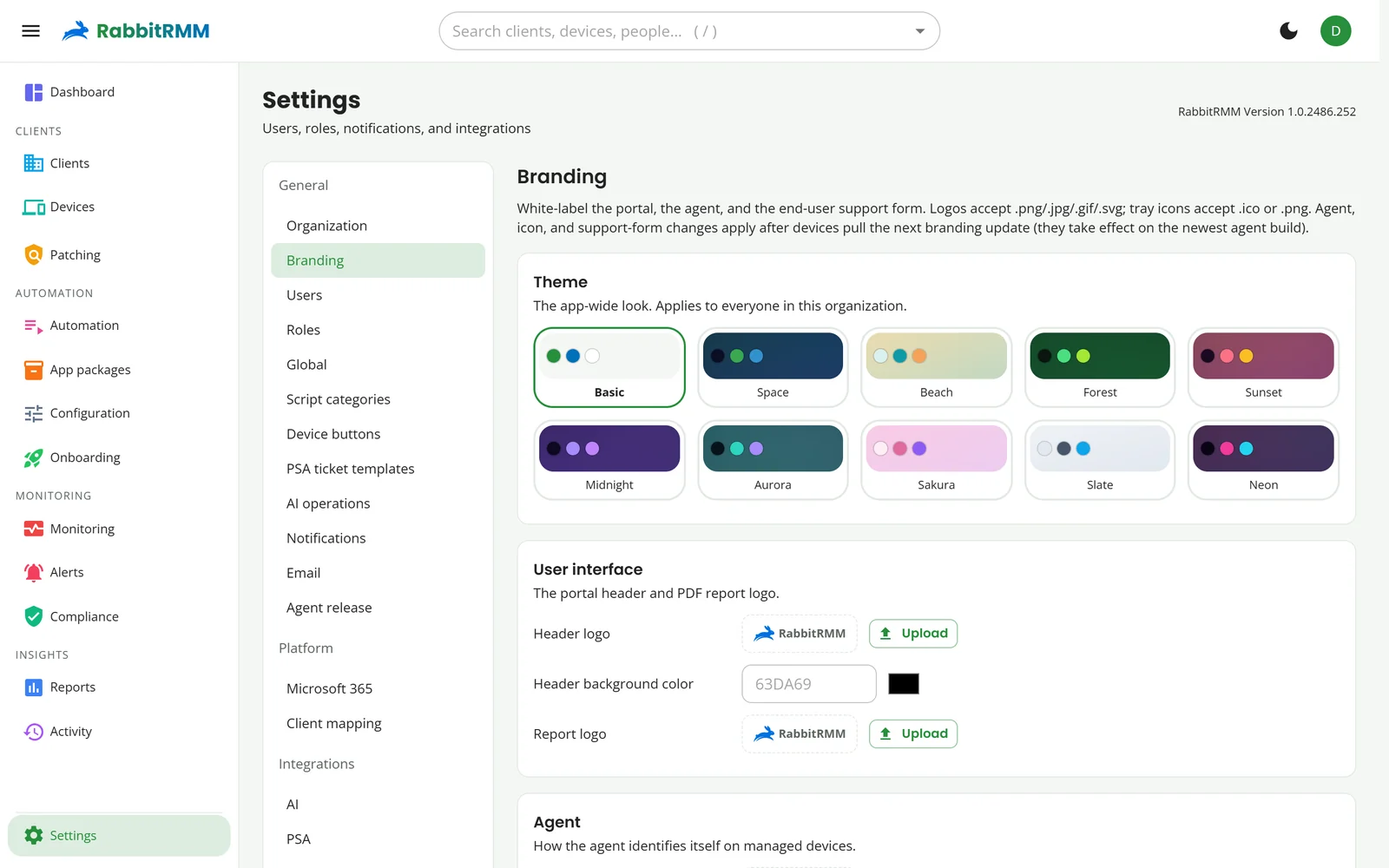
Task: Click the Header logo RabbitRMM preview
Action: 800,634
